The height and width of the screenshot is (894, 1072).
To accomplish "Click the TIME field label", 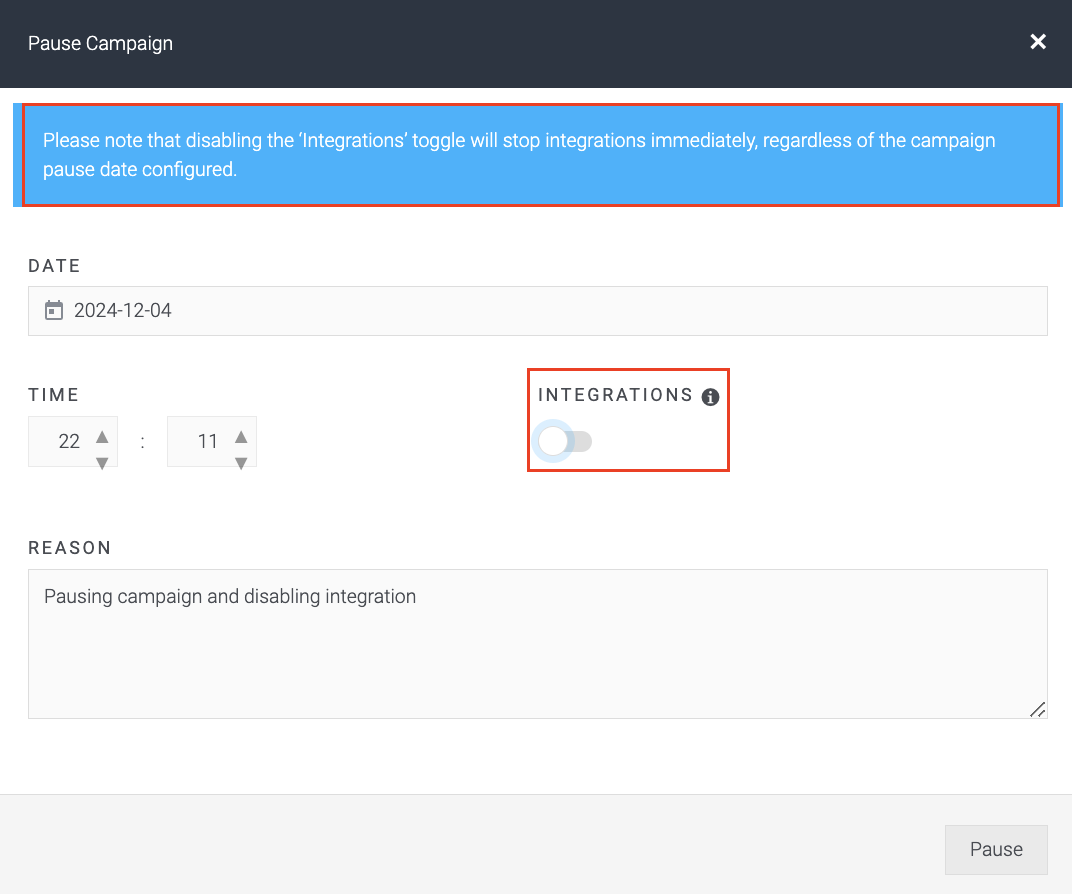I will coord(53,395).
